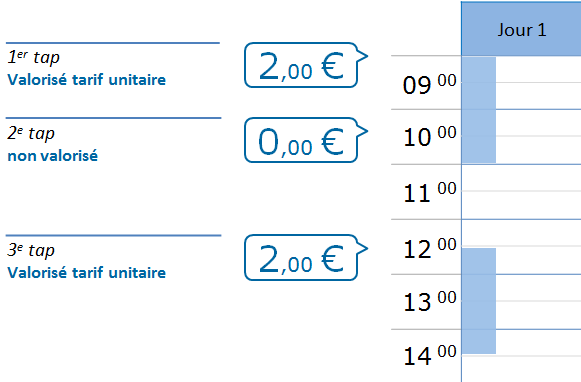This screenshot has width=581, height=382.
Task: Click the 12 00 time label
Action: [429, 248]
